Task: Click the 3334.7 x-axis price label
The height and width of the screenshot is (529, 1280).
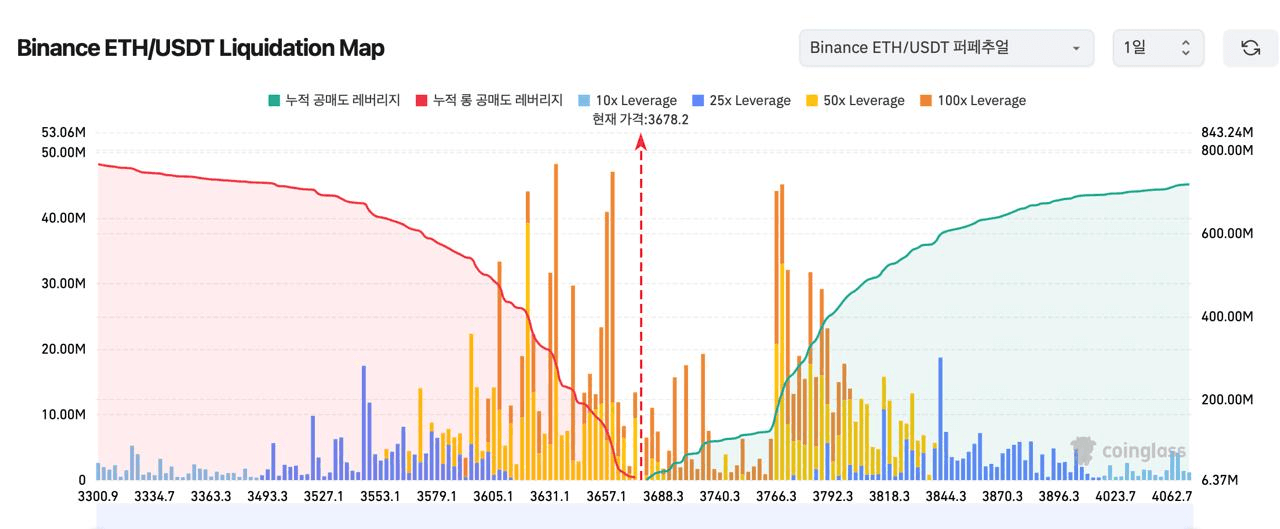Action: point(154,496)
